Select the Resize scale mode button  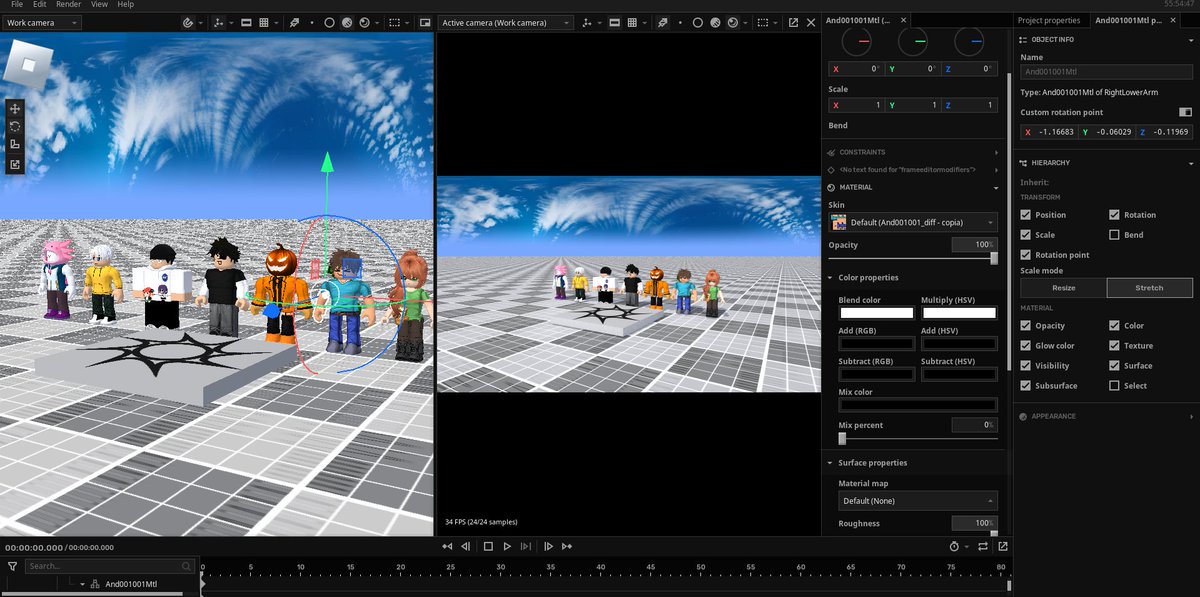pos(1063,288)
